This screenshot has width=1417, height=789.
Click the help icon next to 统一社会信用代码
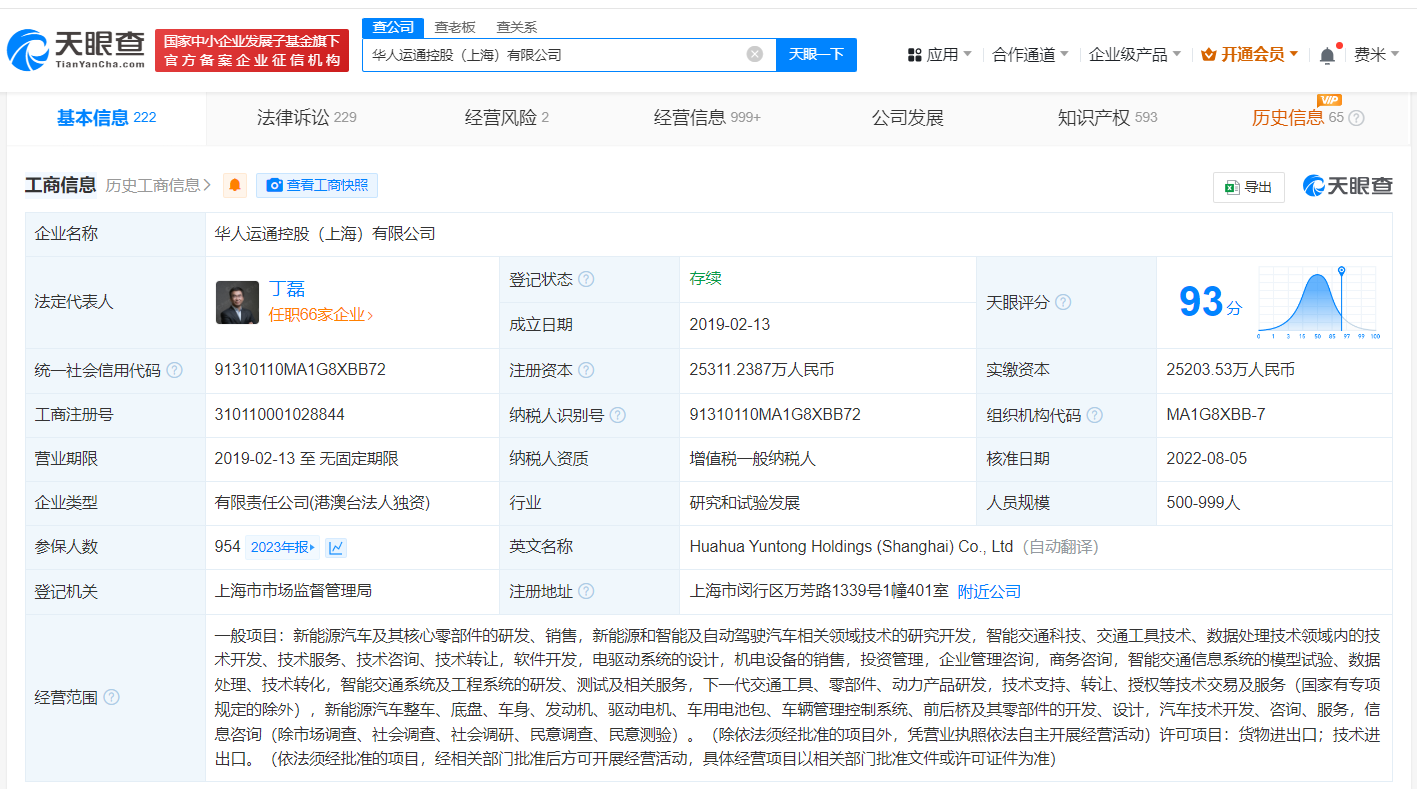click(x=175, y=370)
